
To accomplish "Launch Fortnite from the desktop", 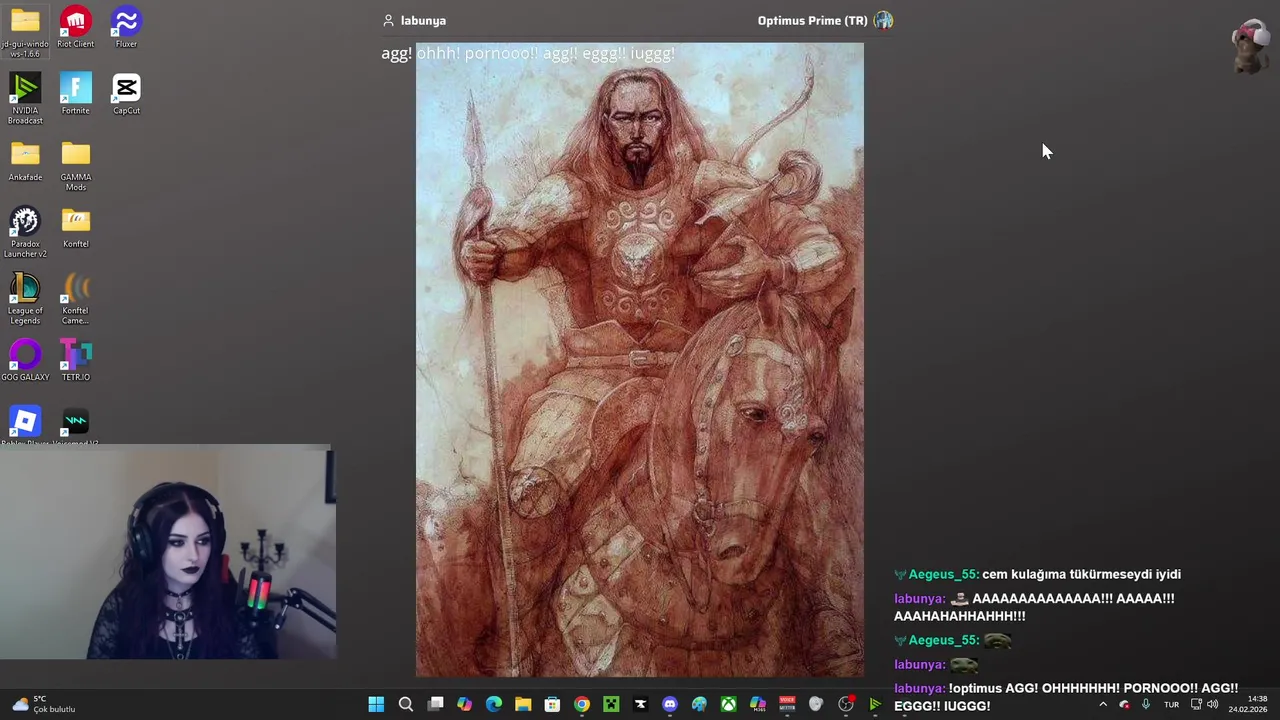I will (x=75, y=93).
